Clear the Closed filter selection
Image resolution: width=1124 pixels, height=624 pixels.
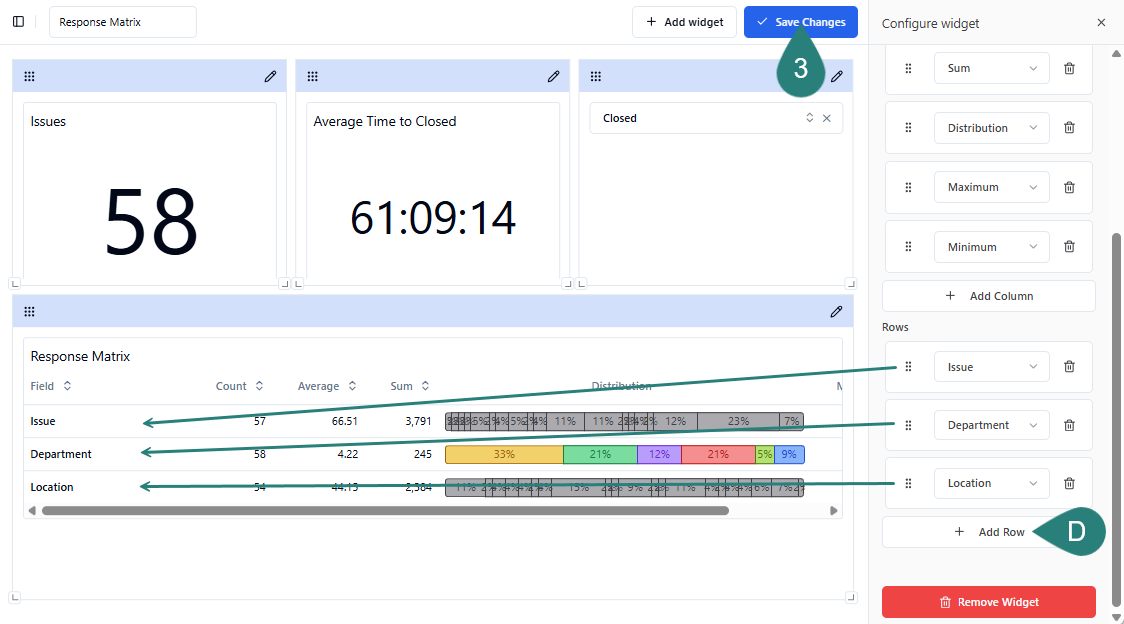[x=827, y=118]
